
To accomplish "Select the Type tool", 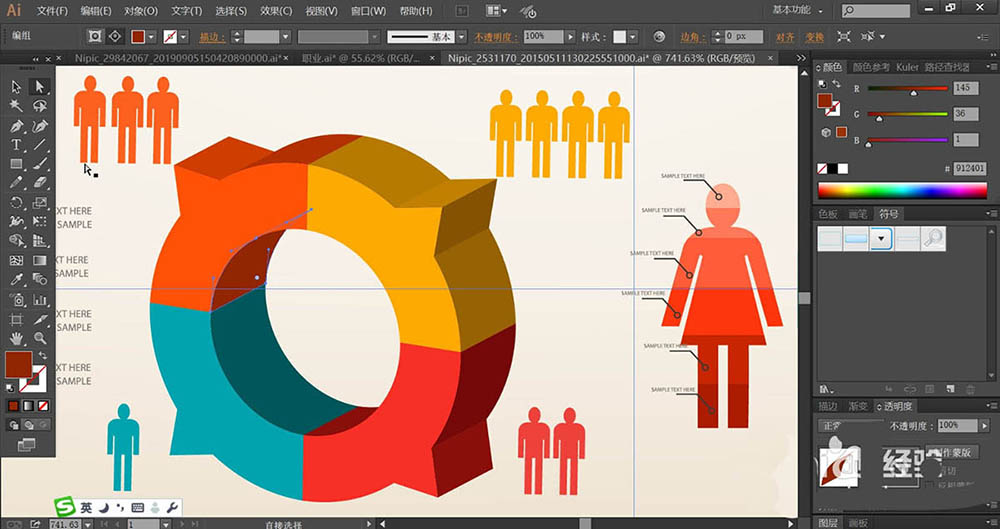I will 17,146.
